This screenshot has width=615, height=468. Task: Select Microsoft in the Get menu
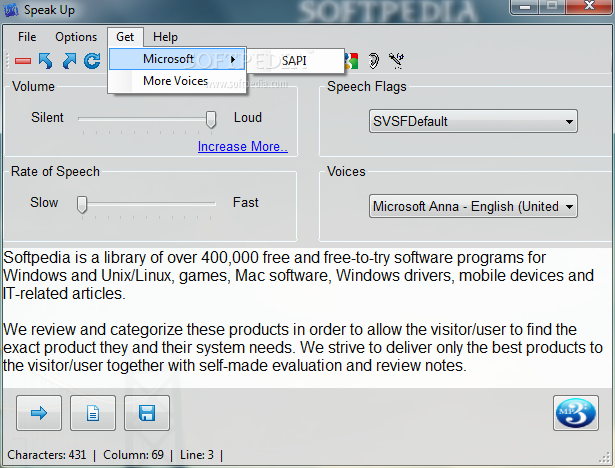[x=177, y=59]
